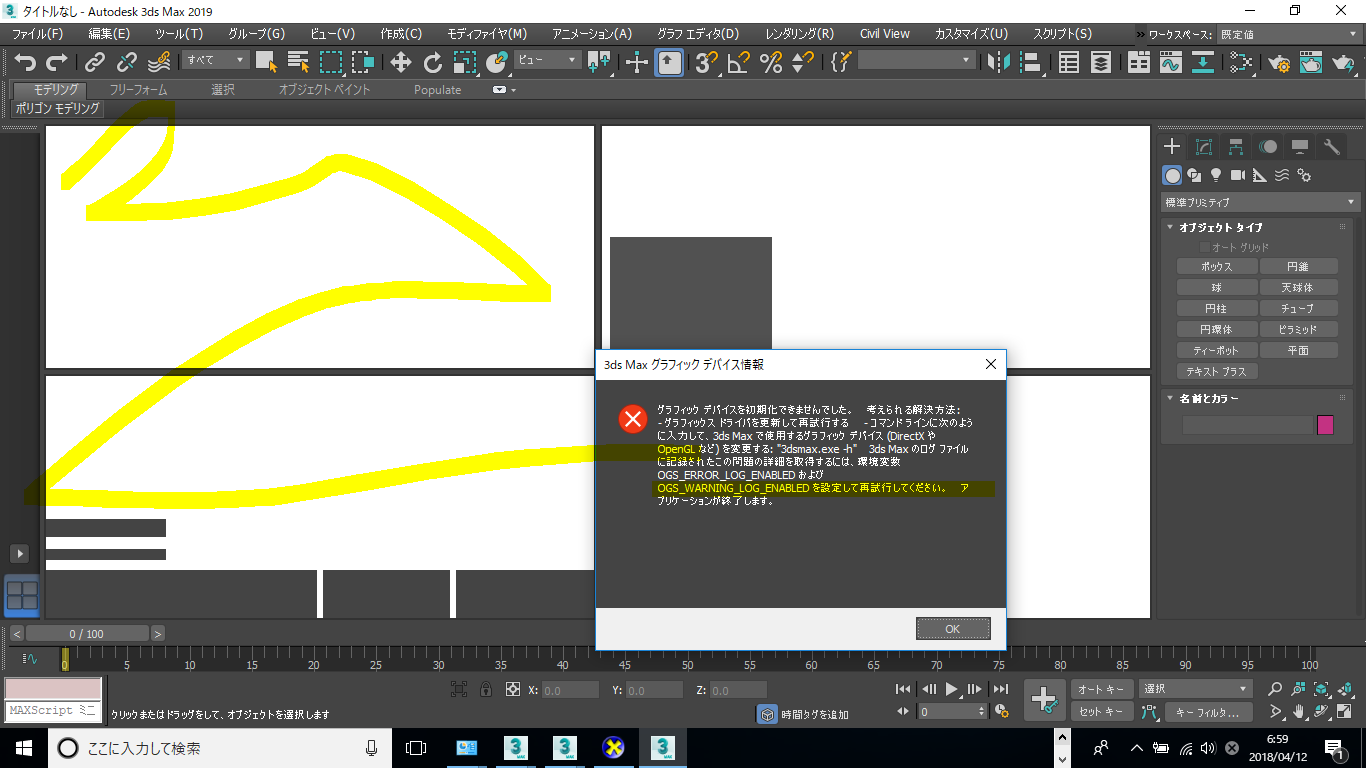The image size is (1366, 768).
Task: Choose the Rectangular Selection Region icon
Action: (331, 62)
